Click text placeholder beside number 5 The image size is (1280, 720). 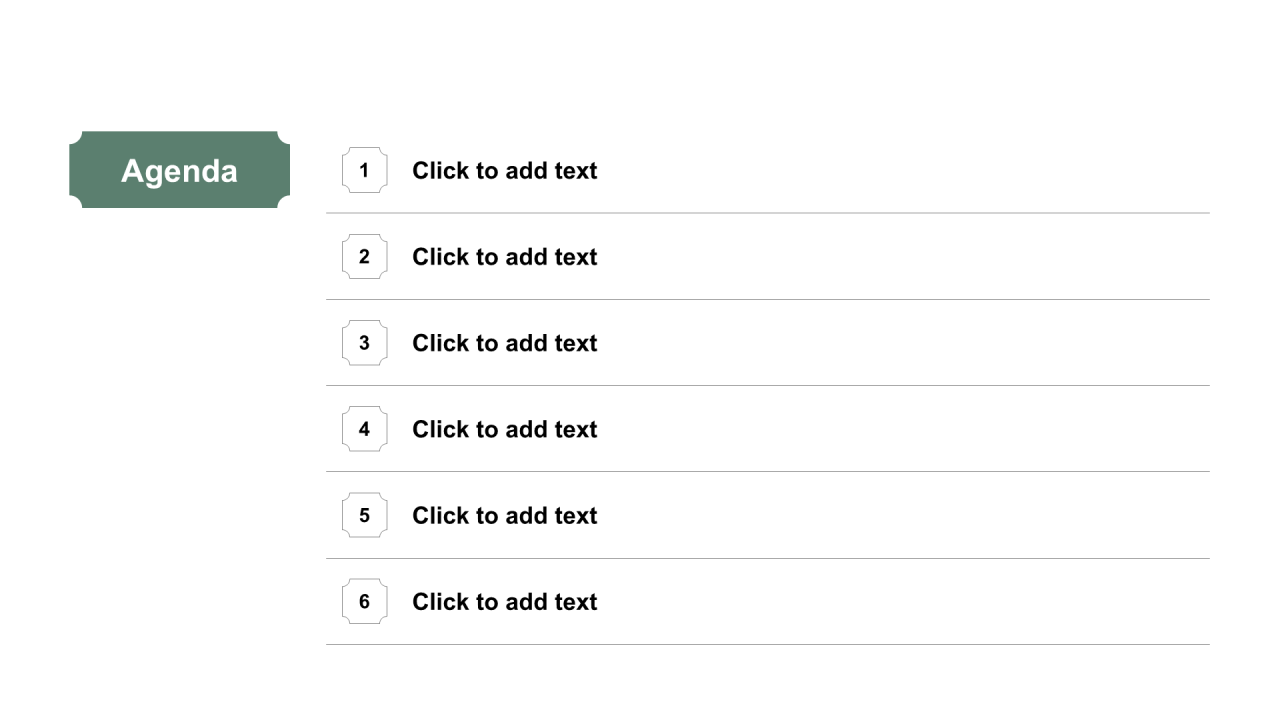click(x=505, y=515)
